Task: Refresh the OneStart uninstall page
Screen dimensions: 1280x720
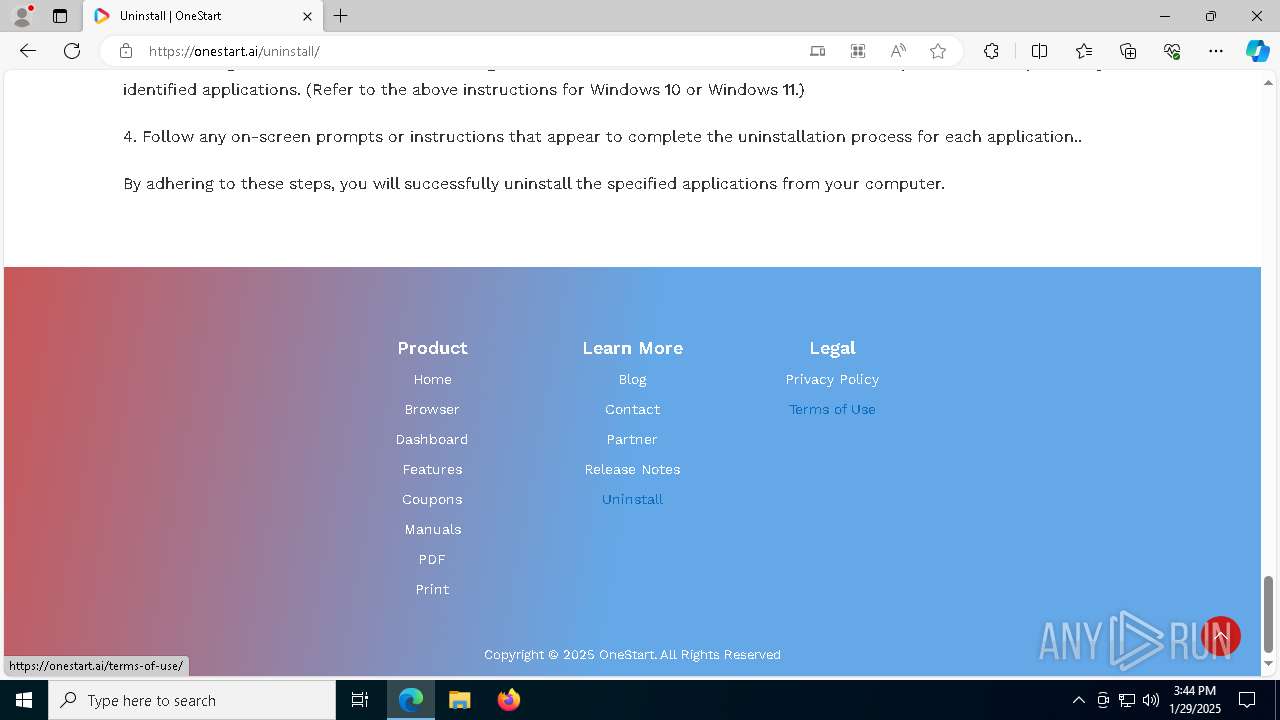Action: (72, 51)
